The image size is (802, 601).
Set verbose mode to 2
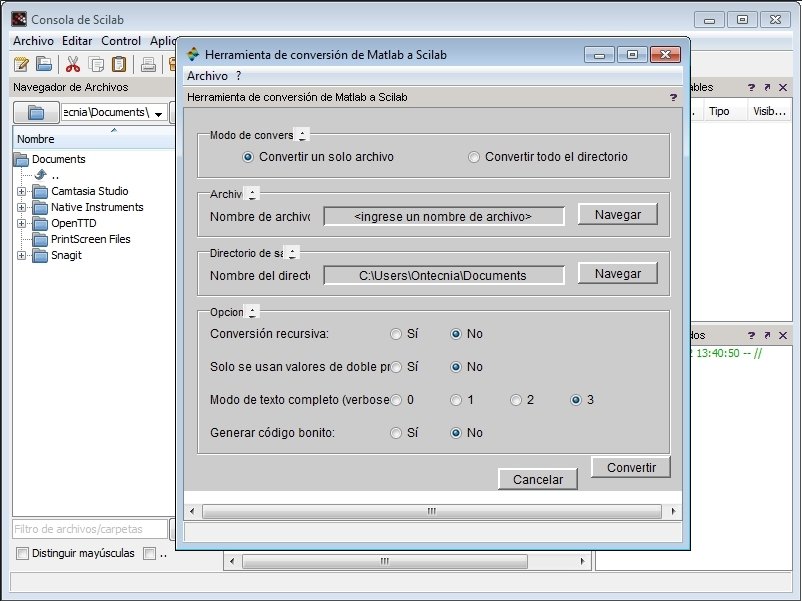point(516,400)
